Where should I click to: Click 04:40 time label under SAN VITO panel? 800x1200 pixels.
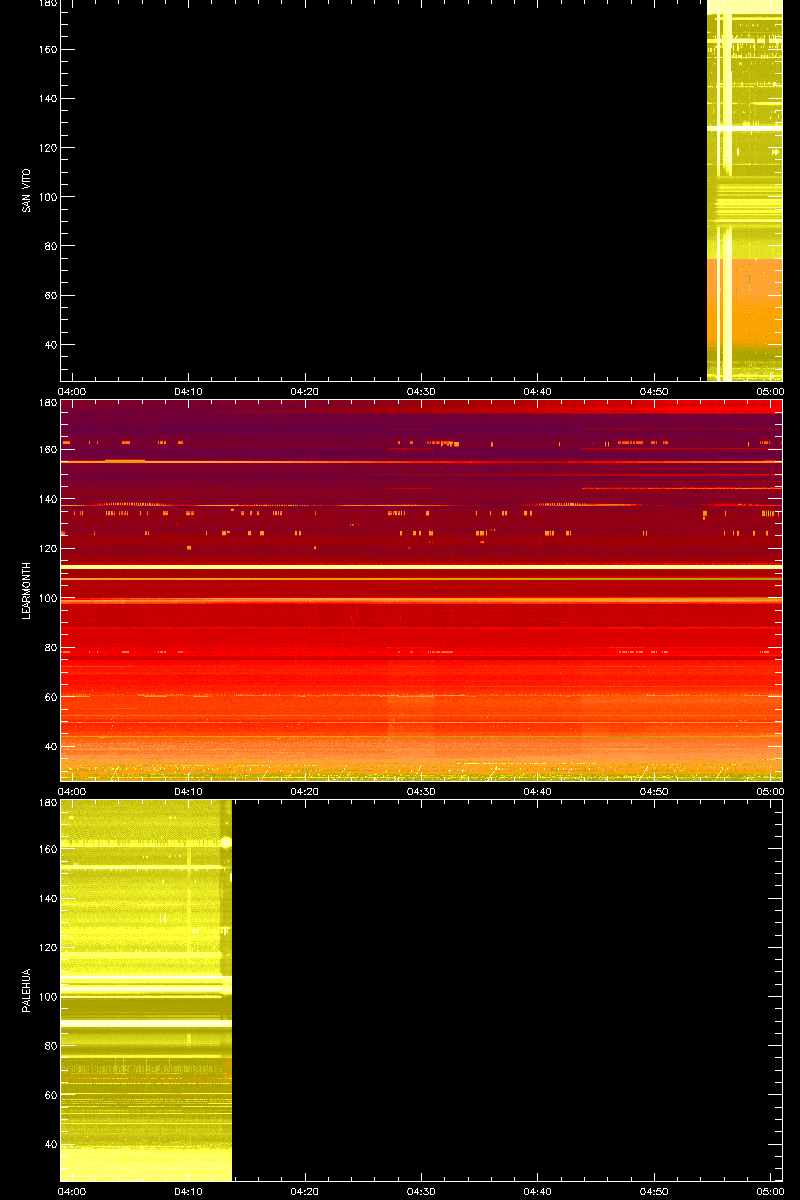coord(538,391)
